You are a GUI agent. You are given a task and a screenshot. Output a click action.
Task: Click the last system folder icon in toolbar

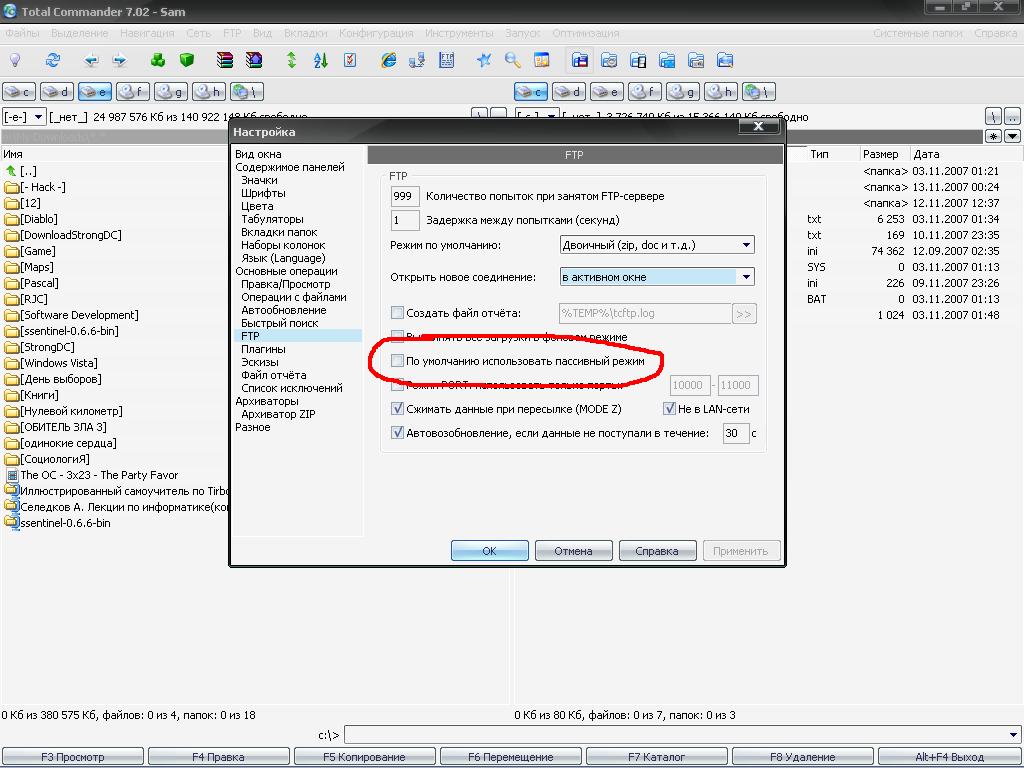pos(725,61)
